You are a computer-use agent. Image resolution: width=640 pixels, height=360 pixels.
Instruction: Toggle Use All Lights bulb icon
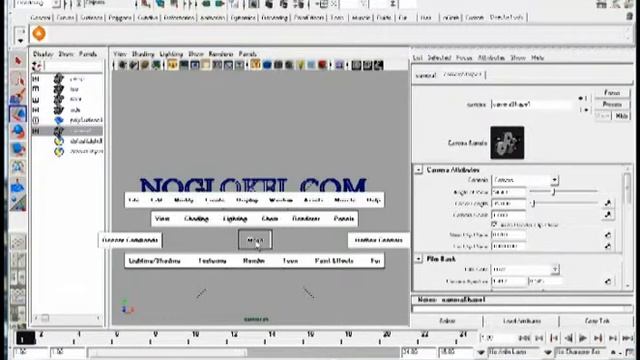(300, 65)
